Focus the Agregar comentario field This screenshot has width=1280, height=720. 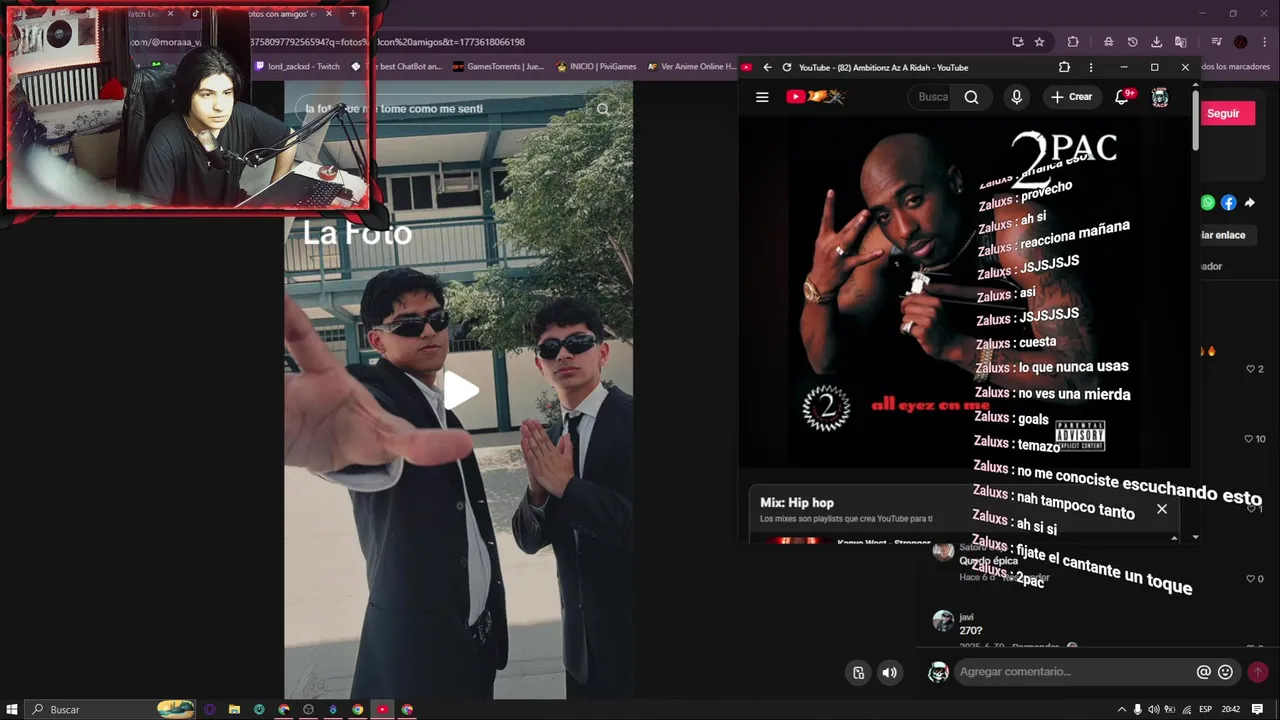pyautogui.click(x=1075, y=672)
